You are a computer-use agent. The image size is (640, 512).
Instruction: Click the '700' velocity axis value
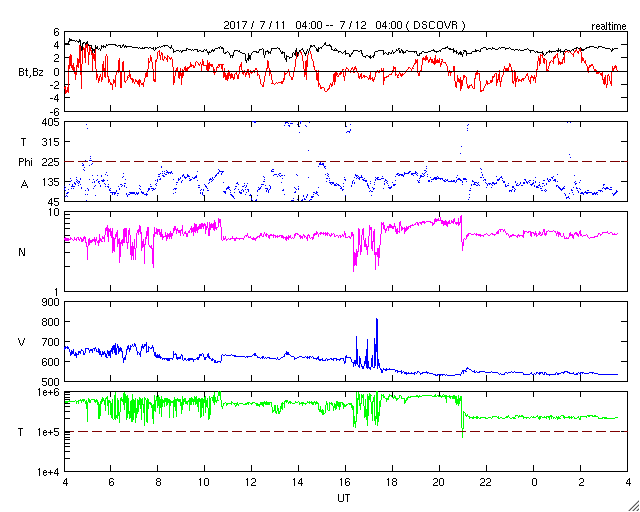[x=52, y=342]
